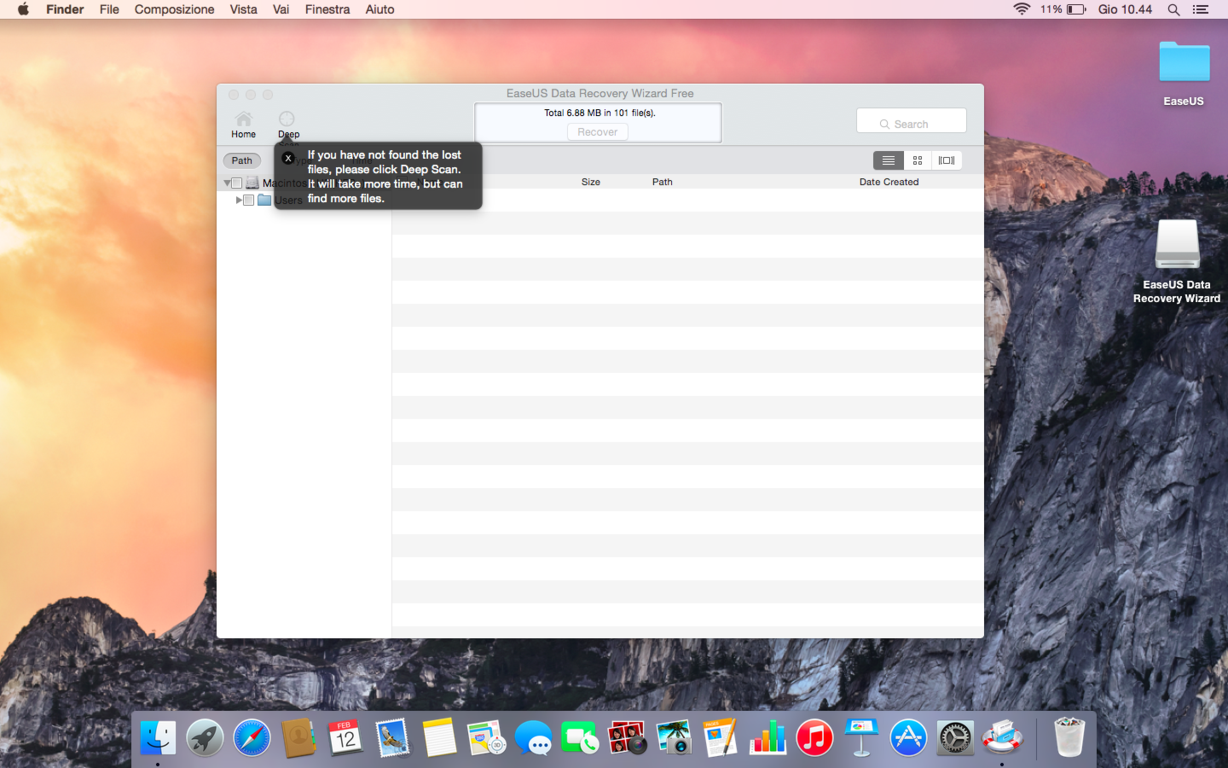Open the Wi-Fi status menu
The image size is (1228, 768).
pyautogui.click(x=1021, y=9)
